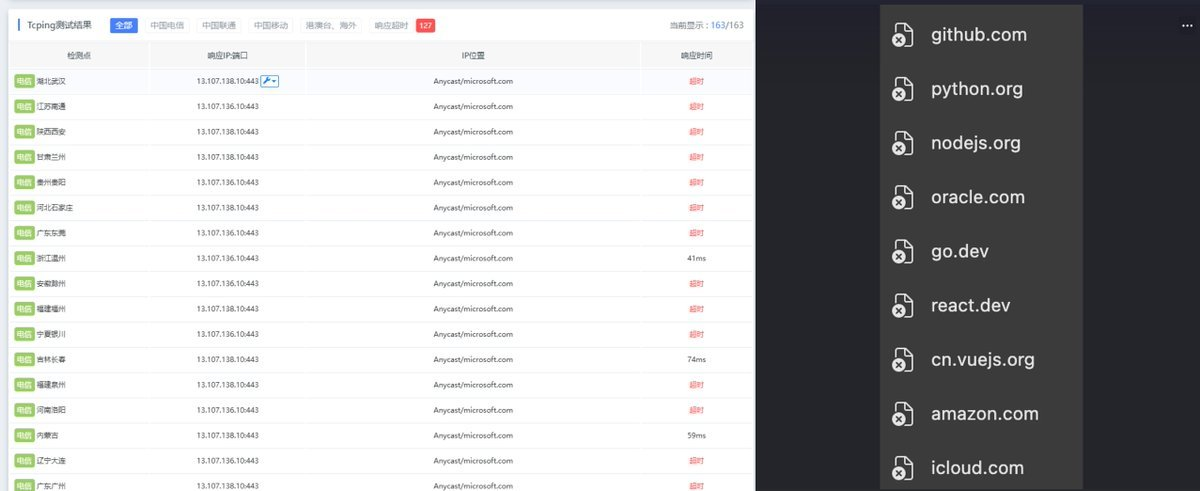
Task: Filter results by 中国联通
Action: (x=218, y=26)
